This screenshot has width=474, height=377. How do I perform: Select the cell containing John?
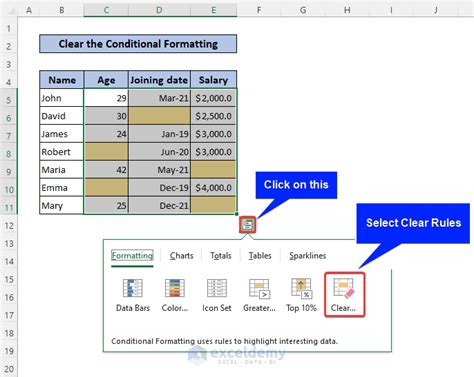[x=62, y=98]
